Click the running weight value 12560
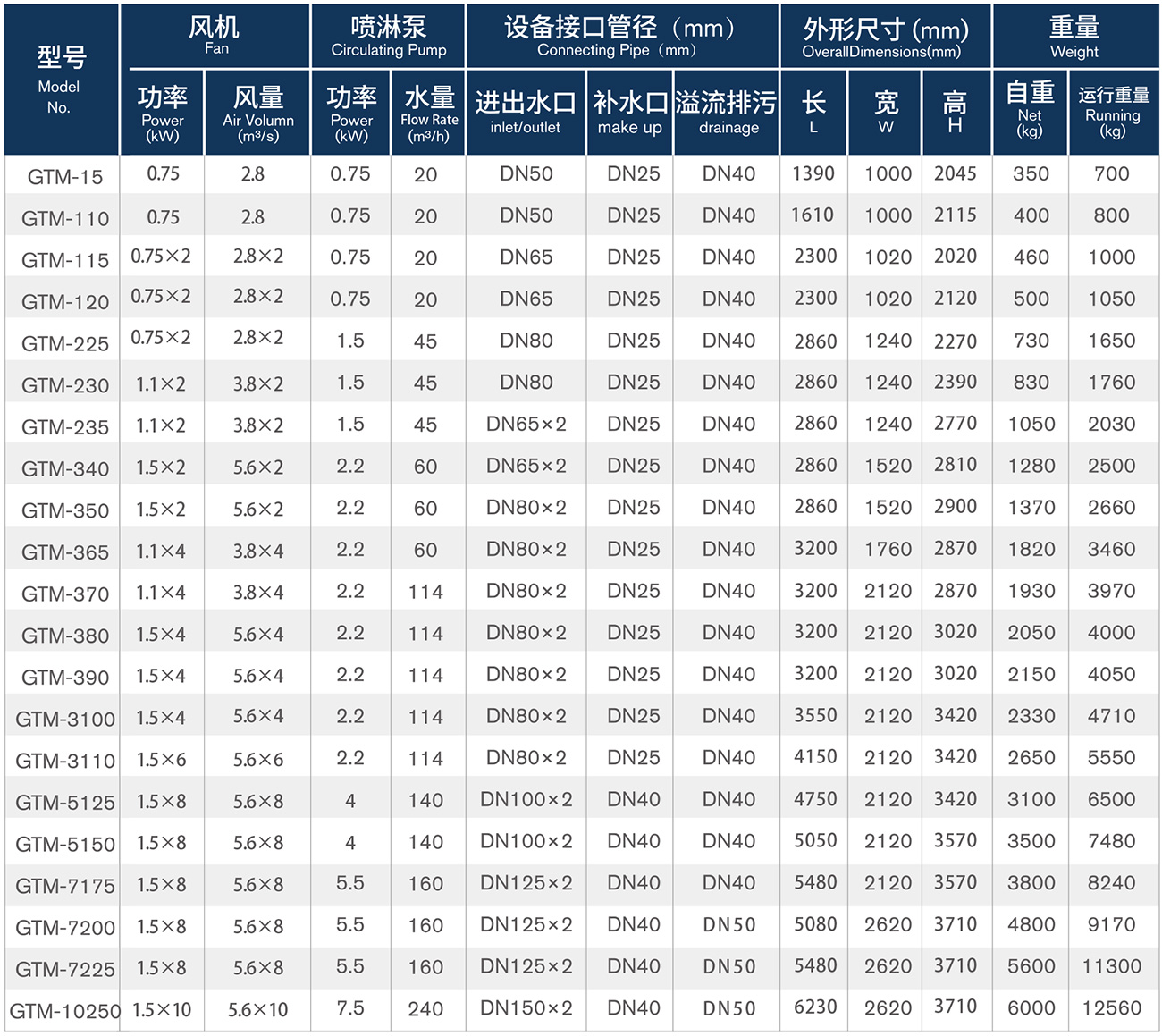Screen dimensions: 1162x1036 (x=1112, y=1008)
